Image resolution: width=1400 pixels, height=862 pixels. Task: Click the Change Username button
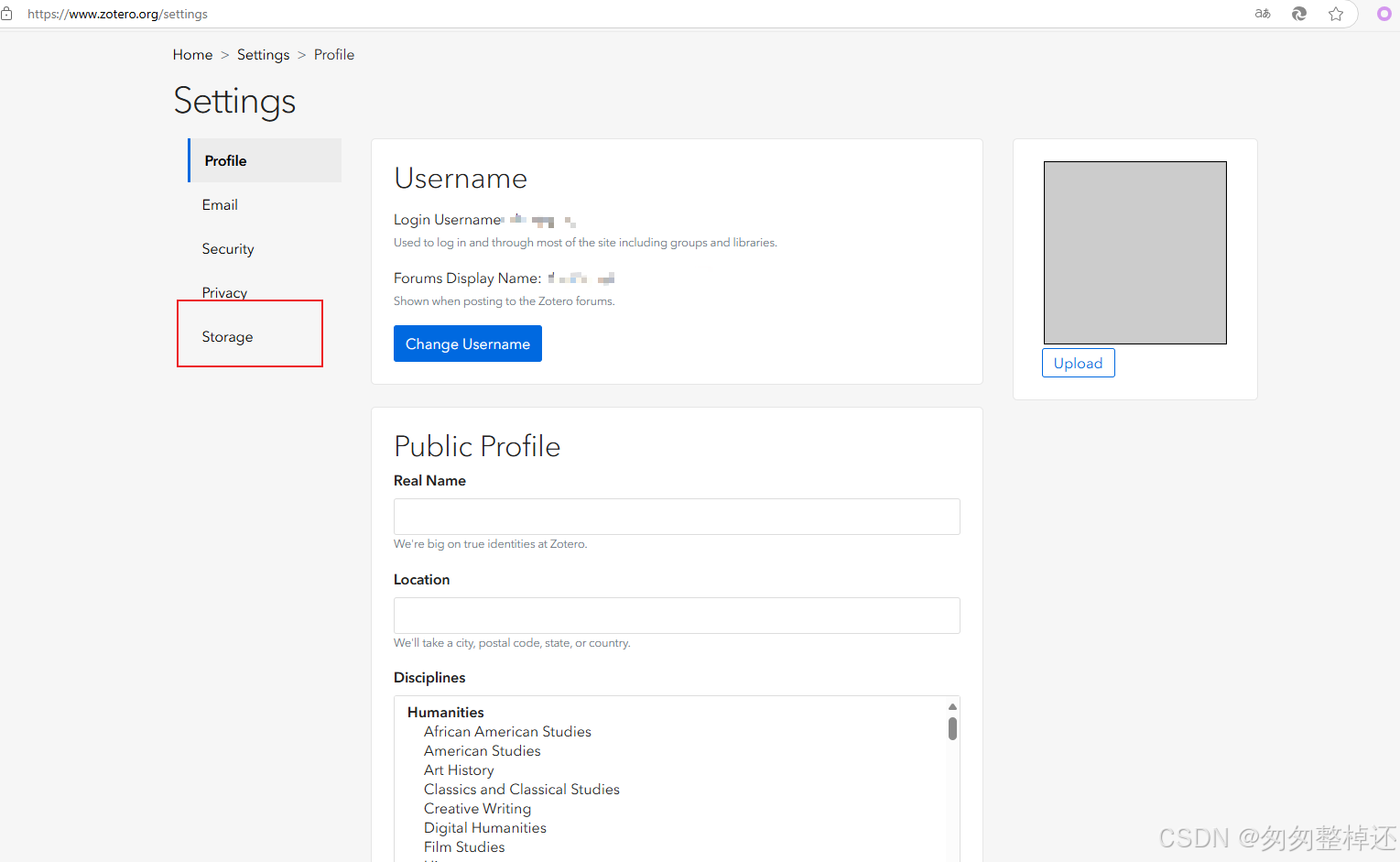tap(468, 344)
